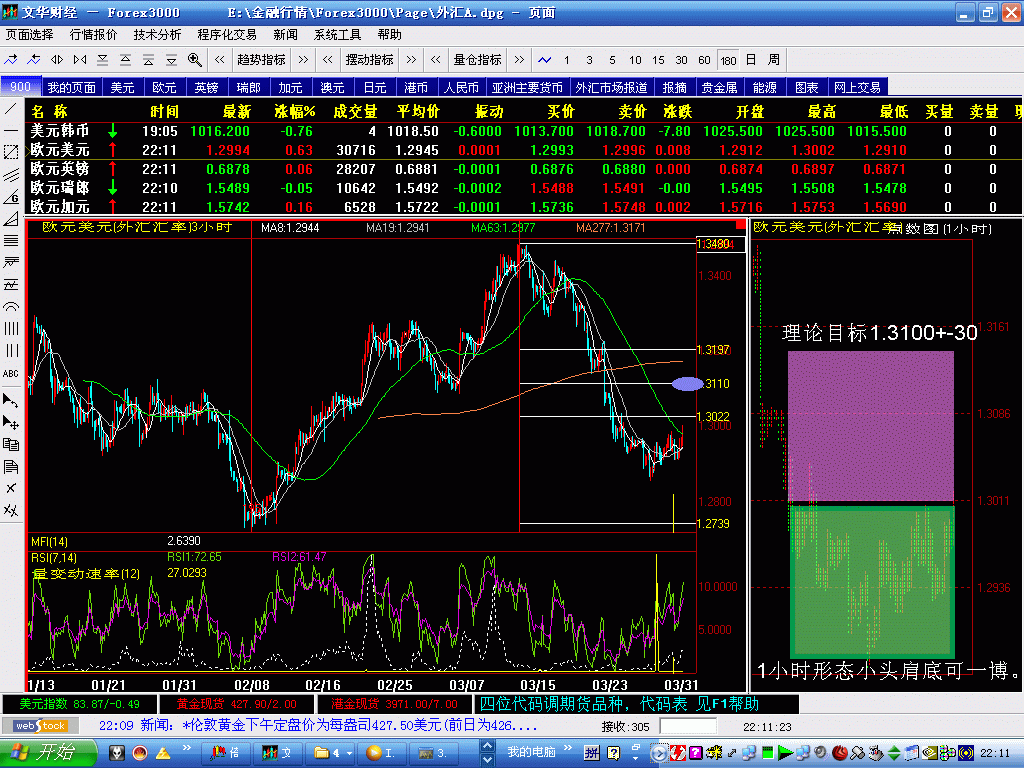1024x768 pixels.
Task: Click the blue line chart type icon
Action: click(545, 60)
